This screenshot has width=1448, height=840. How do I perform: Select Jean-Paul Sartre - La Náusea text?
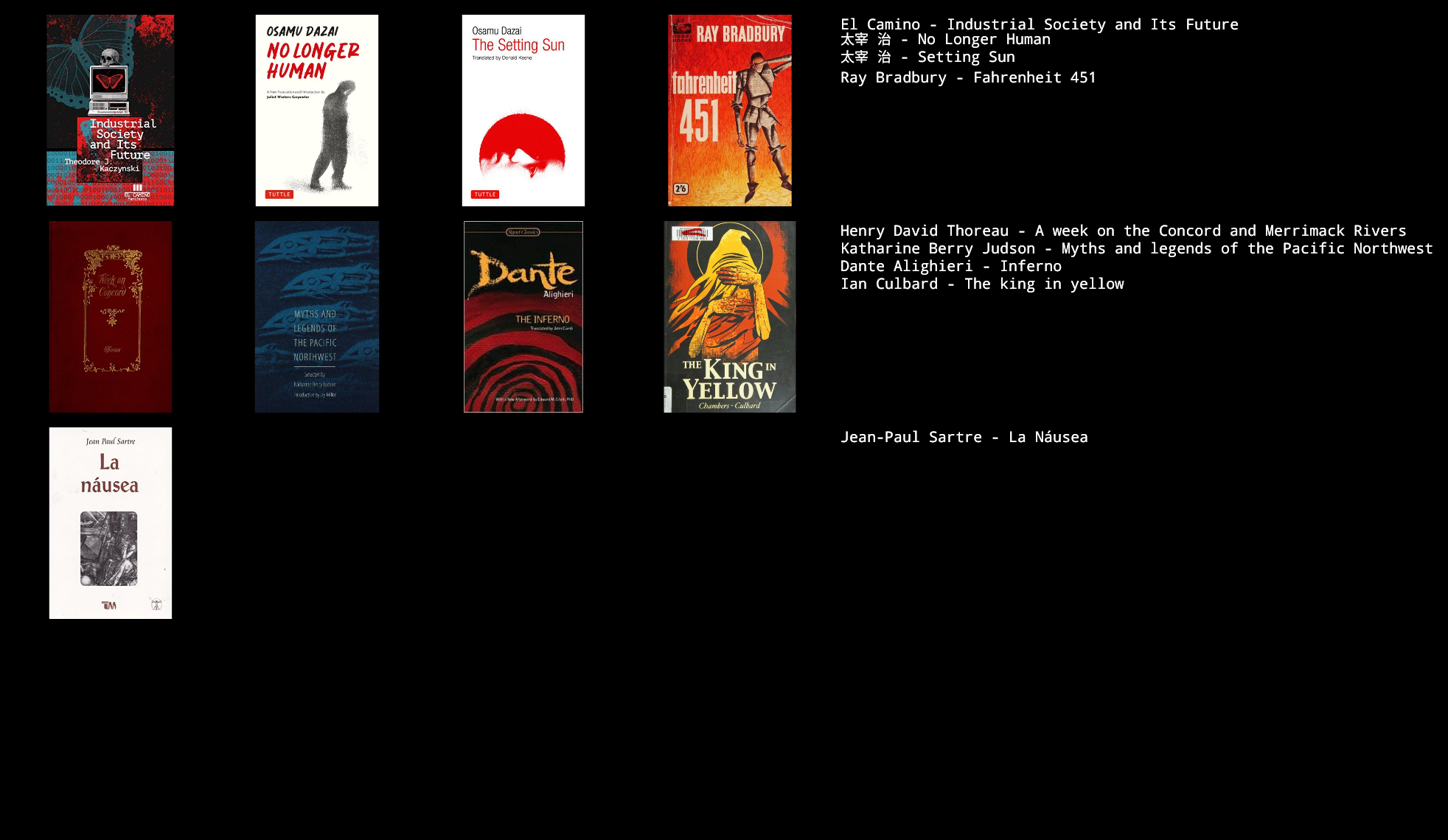[964, 437]
